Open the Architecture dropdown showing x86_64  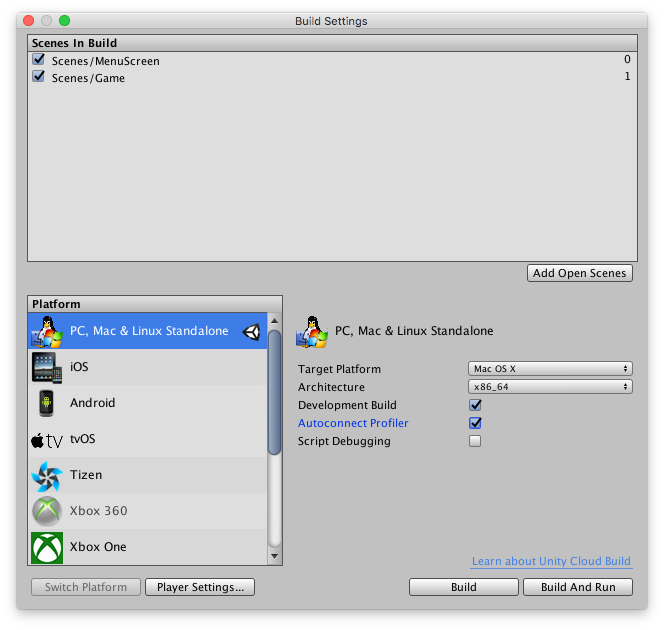click(x=550, y=387)
